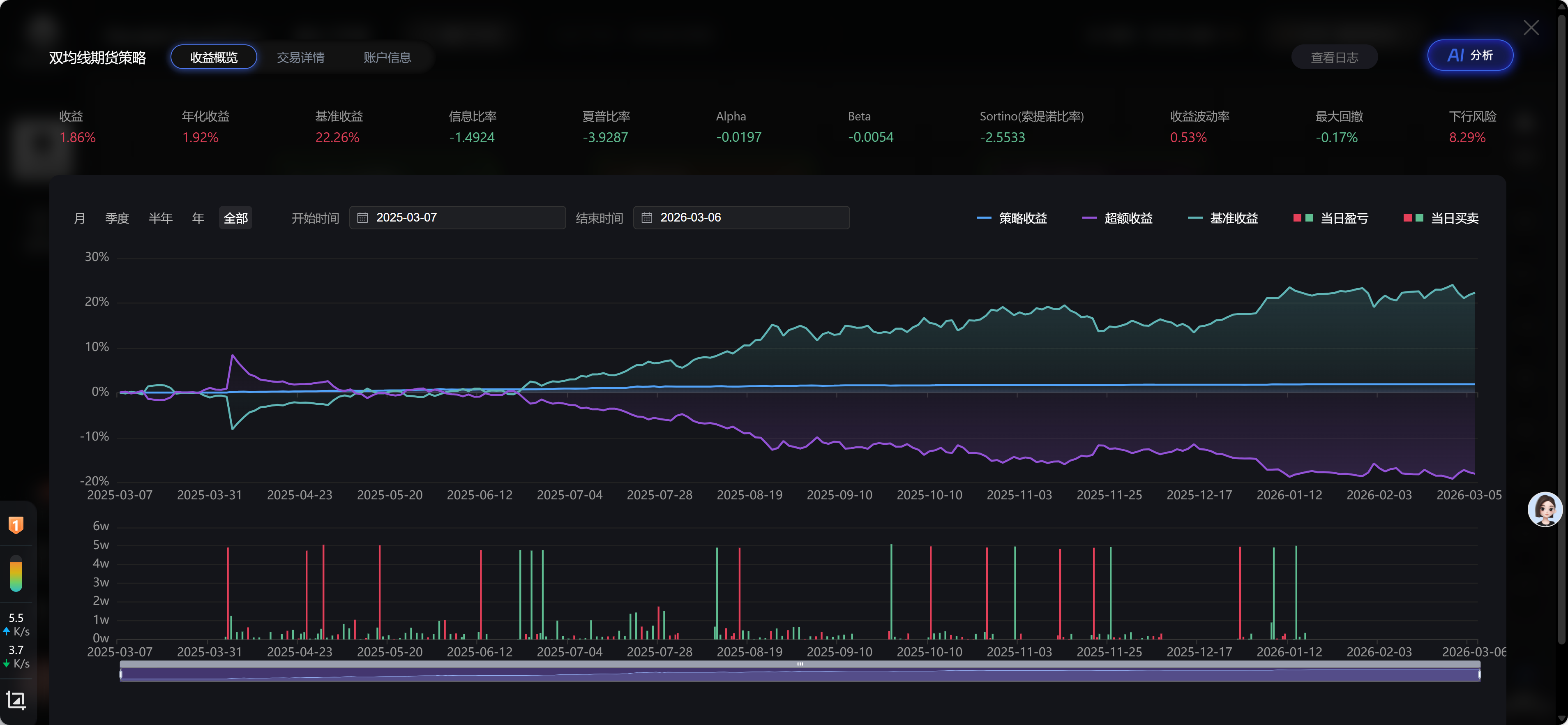This screenshot has height=725, width=1568.
Task: Click the blue 策略收益 legend line marker
Action: 984,218
